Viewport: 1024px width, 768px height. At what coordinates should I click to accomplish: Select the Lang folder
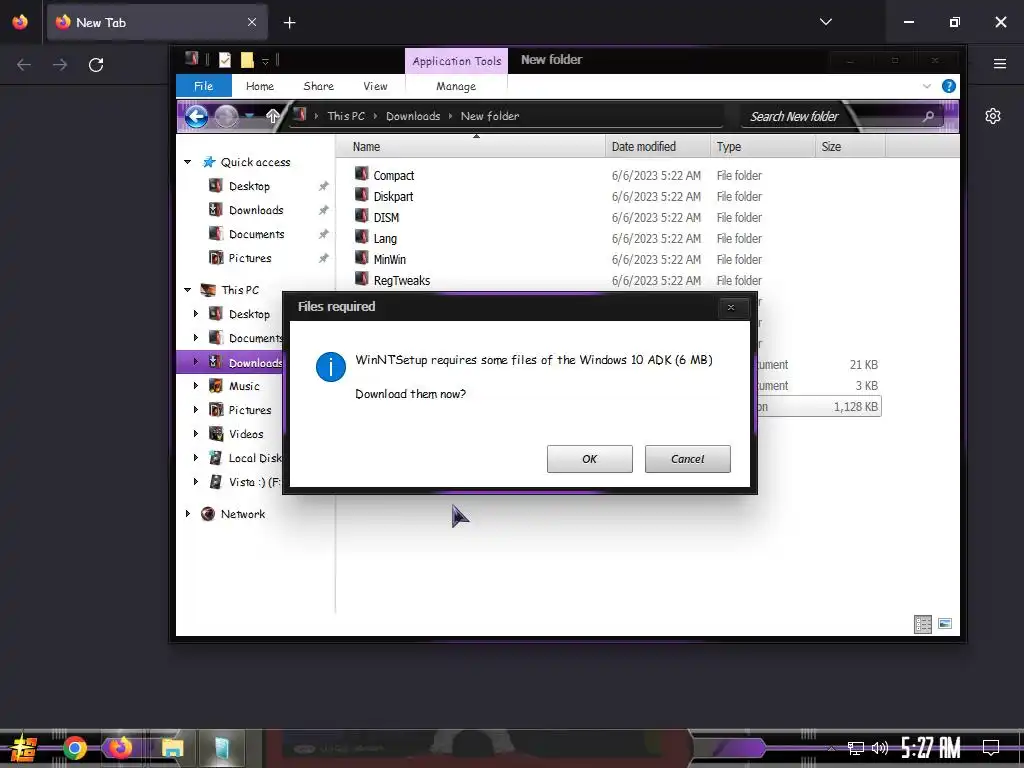tap(385, 238)
